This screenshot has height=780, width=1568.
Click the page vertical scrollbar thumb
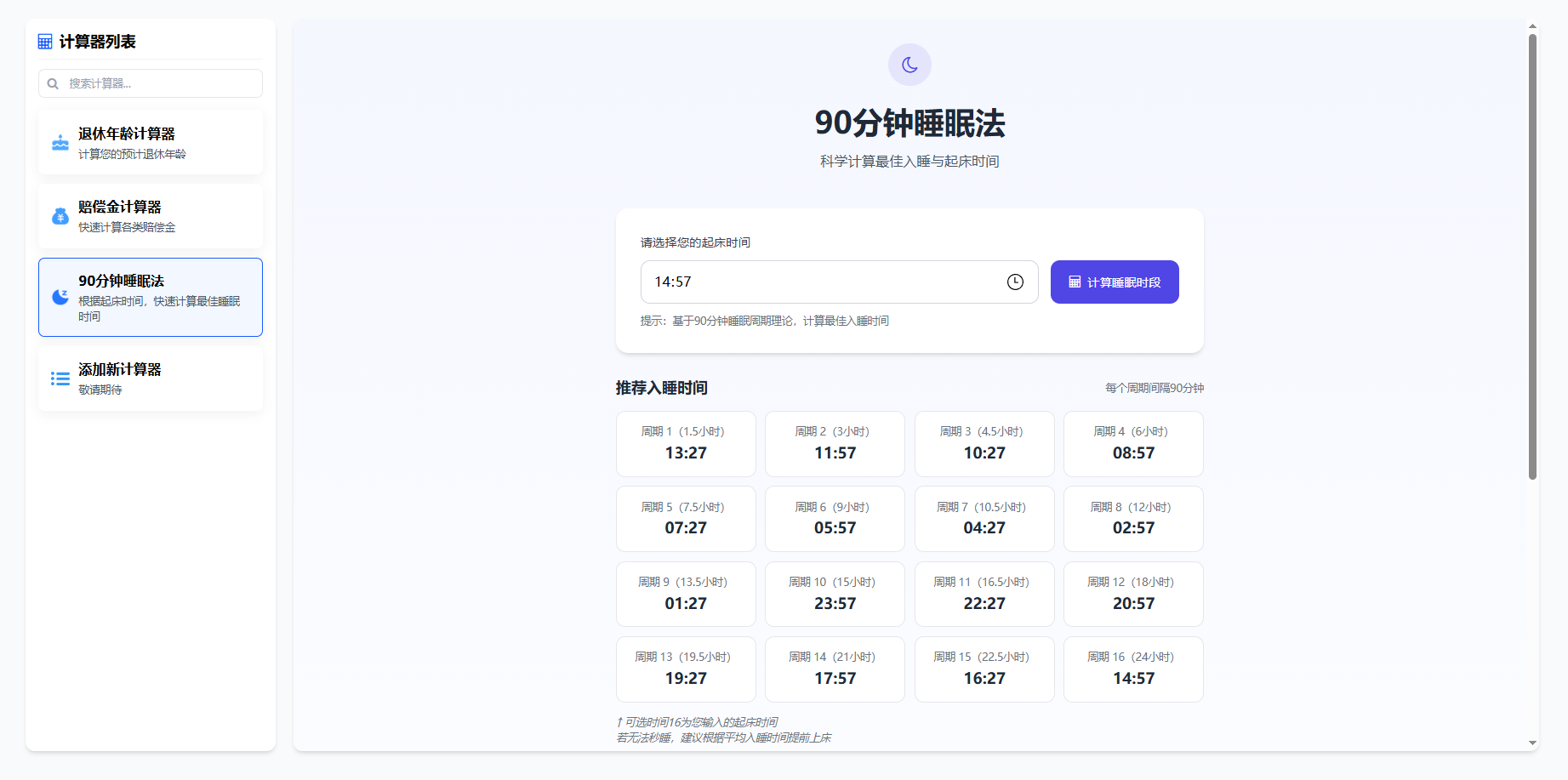tap(1532, 255)
